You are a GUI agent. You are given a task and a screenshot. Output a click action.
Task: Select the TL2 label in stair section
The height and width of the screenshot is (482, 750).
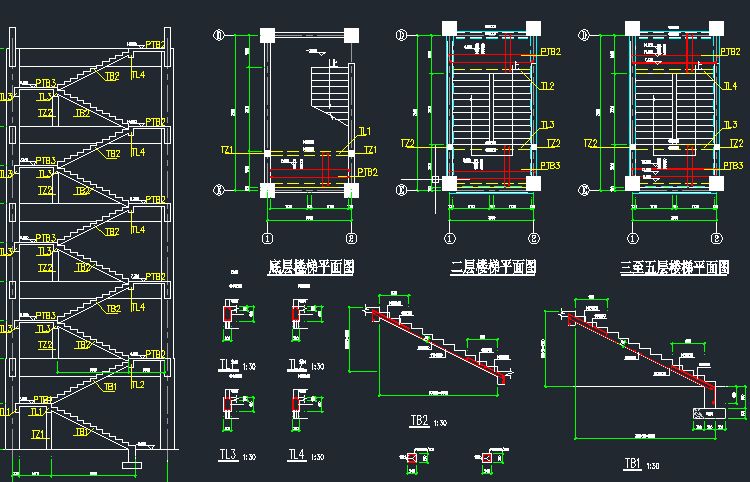(138, 384)
